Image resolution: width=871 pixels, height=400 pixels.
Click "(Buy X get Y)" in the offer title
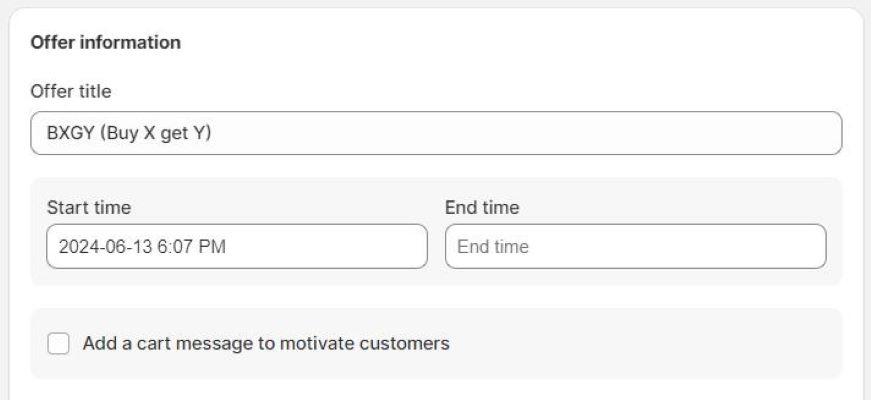(155, 133)
